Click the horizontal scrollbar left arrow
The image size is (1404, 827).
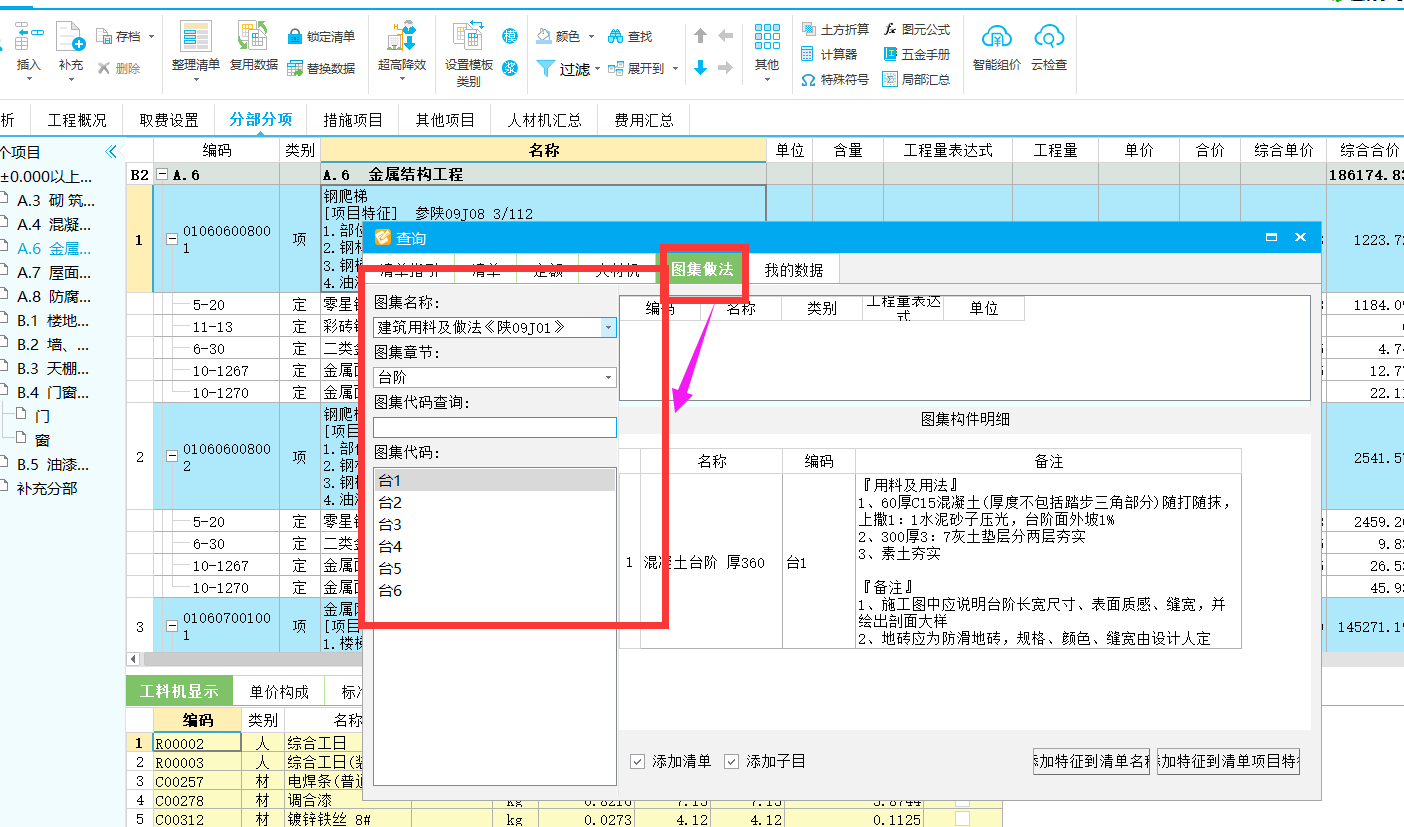pyautogui.click(x=134, y=660)
